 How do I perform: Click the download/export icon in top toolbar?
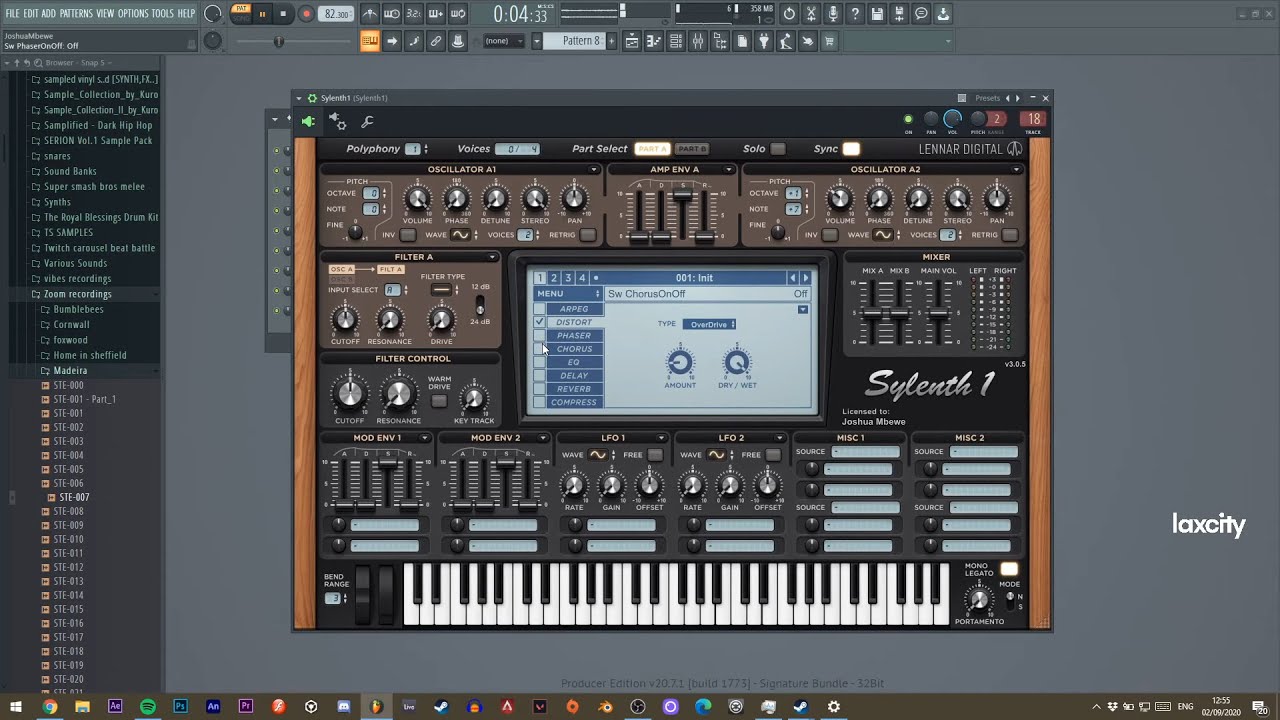(x=943, y=14)
